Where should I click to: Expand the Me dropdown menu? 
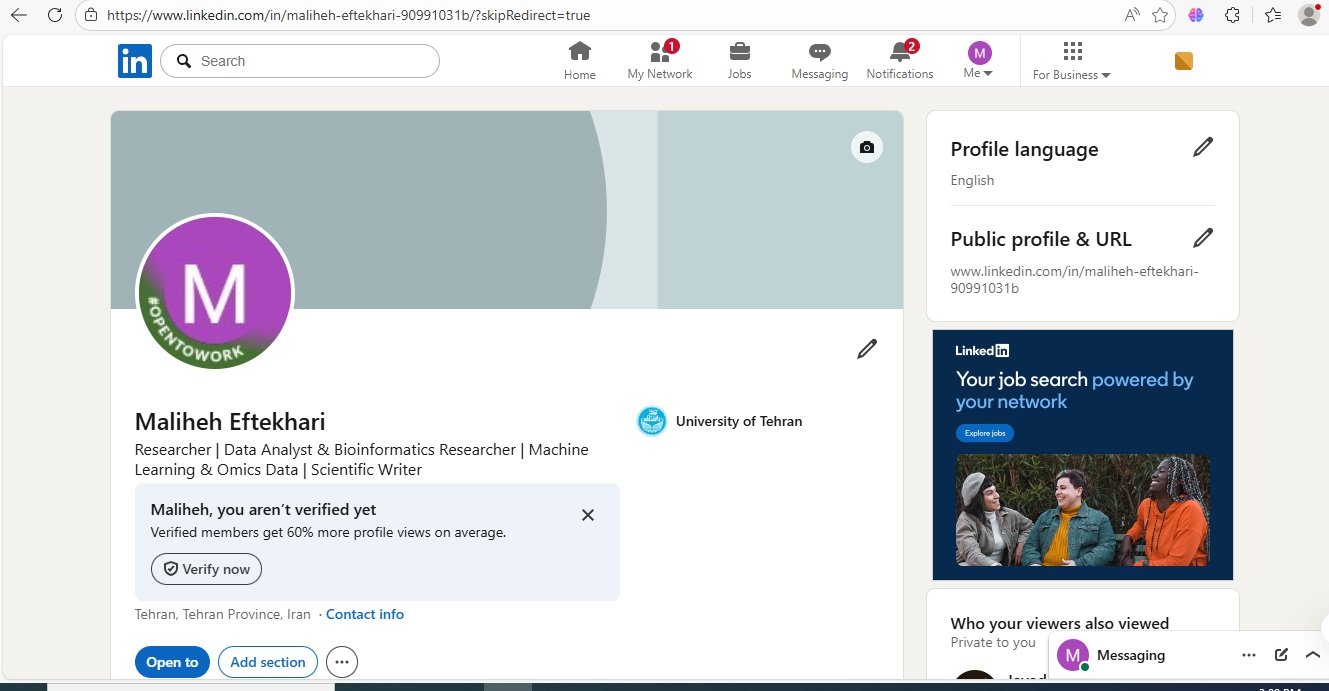click(979, 60)
